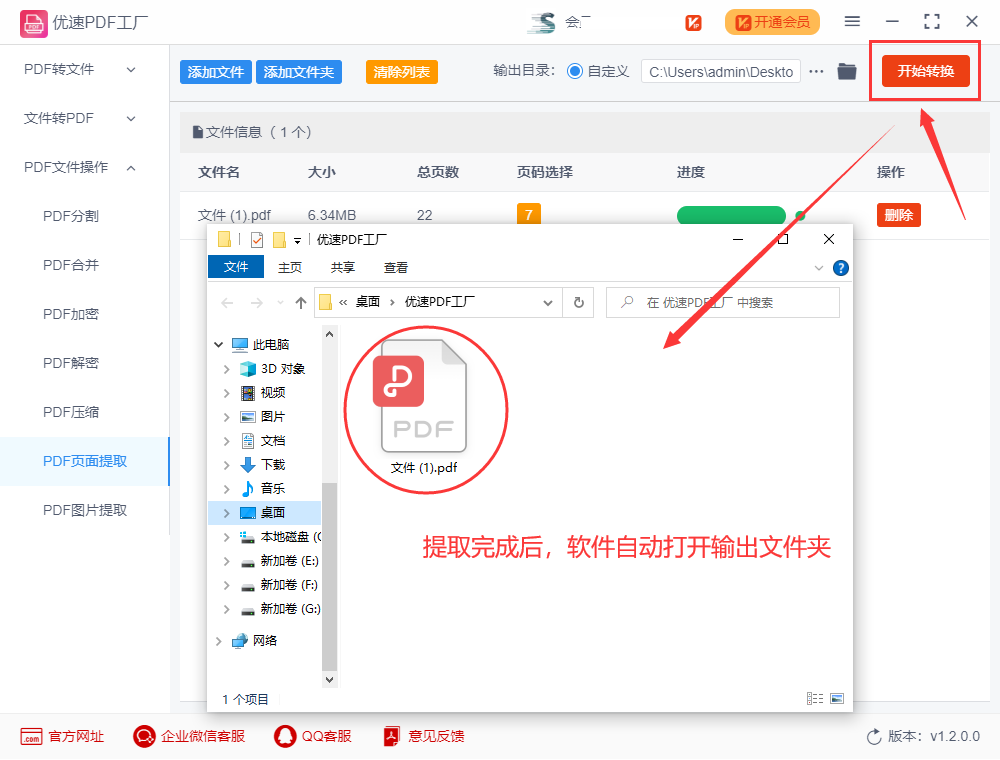Click the green conversion progress bar

731,215
